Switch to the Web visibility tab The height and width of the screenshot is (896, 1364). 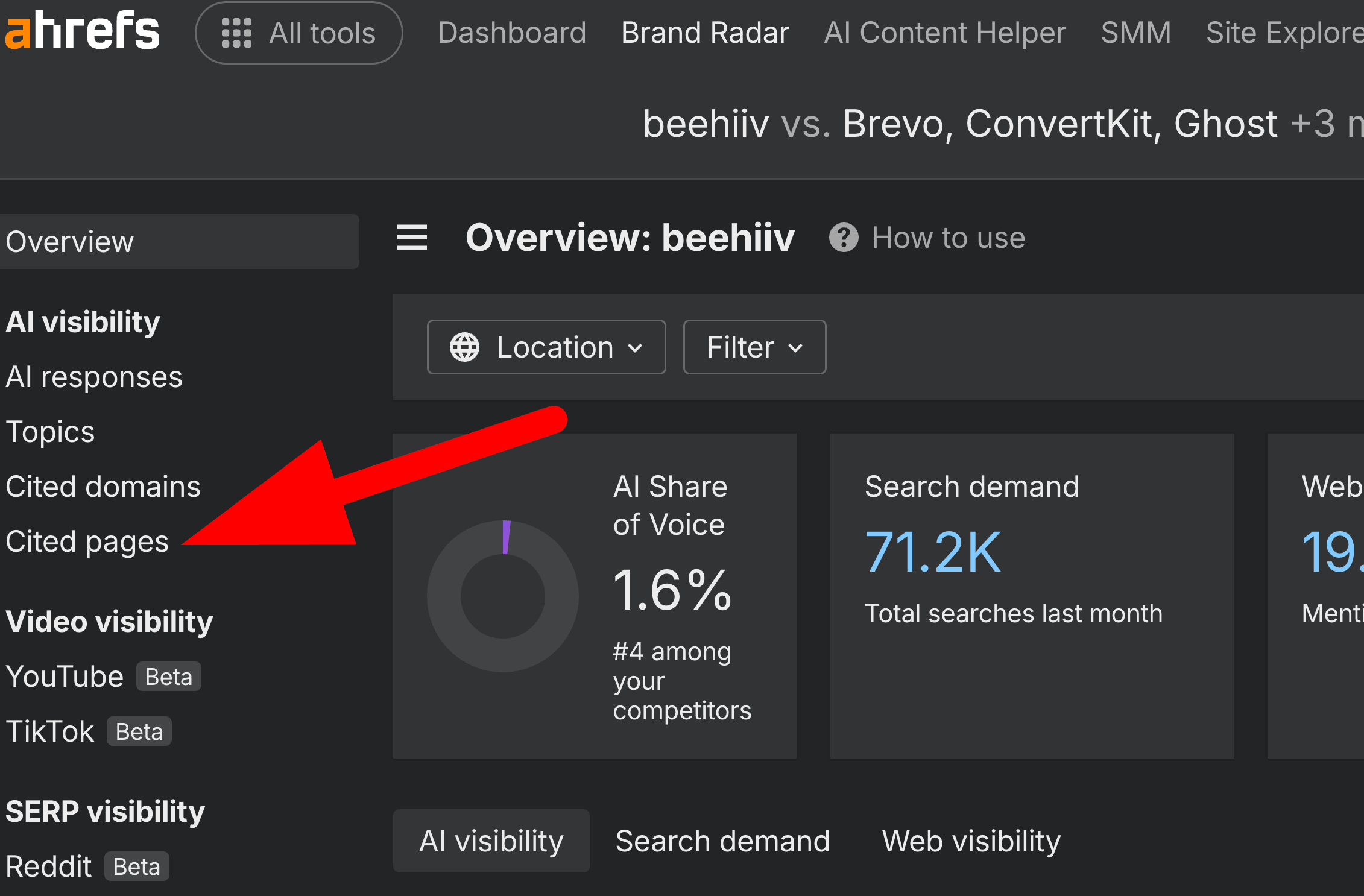(x=971, y=841)
